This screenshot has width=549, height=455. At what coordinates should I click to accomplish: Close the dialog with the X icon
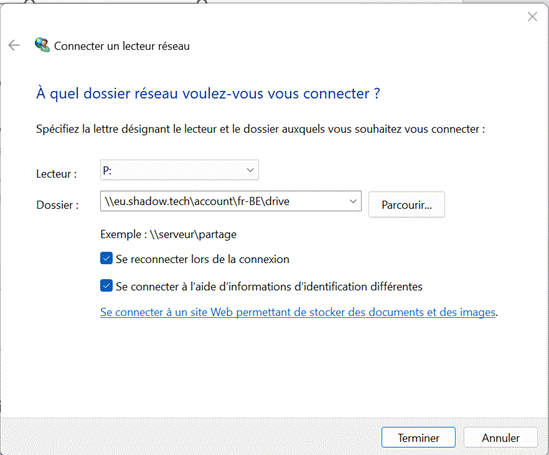[532, 16]
